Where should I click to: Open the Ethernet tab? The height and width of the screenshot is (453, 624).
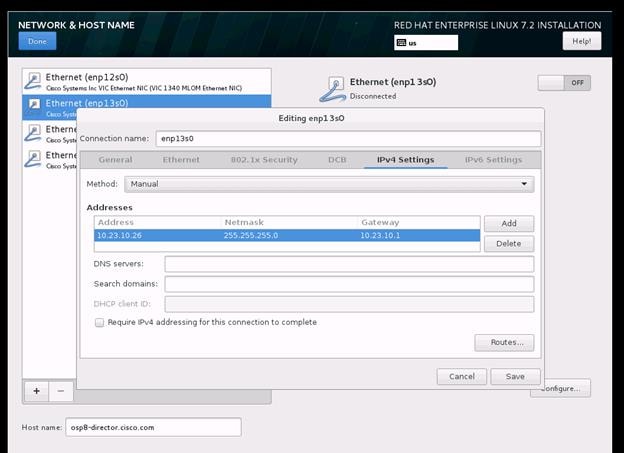181,160
